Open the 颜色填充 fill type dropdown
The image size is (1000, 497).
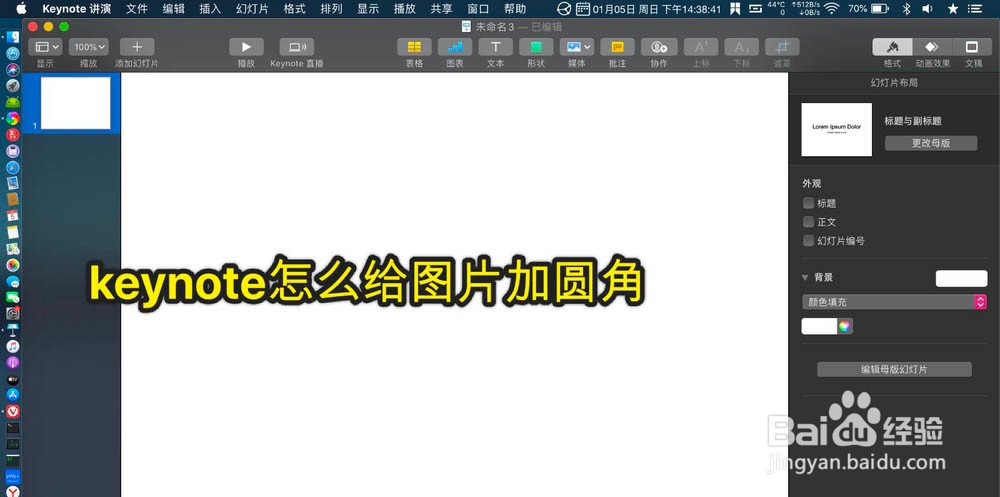click(894, 302)
